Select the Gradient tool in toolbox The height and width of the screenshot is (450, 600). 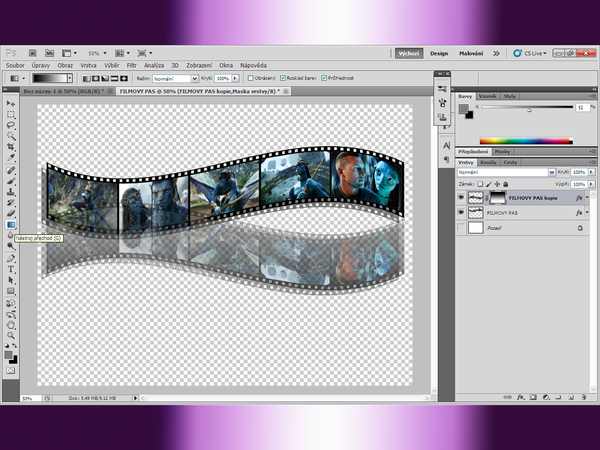click(x=11, y=225)
